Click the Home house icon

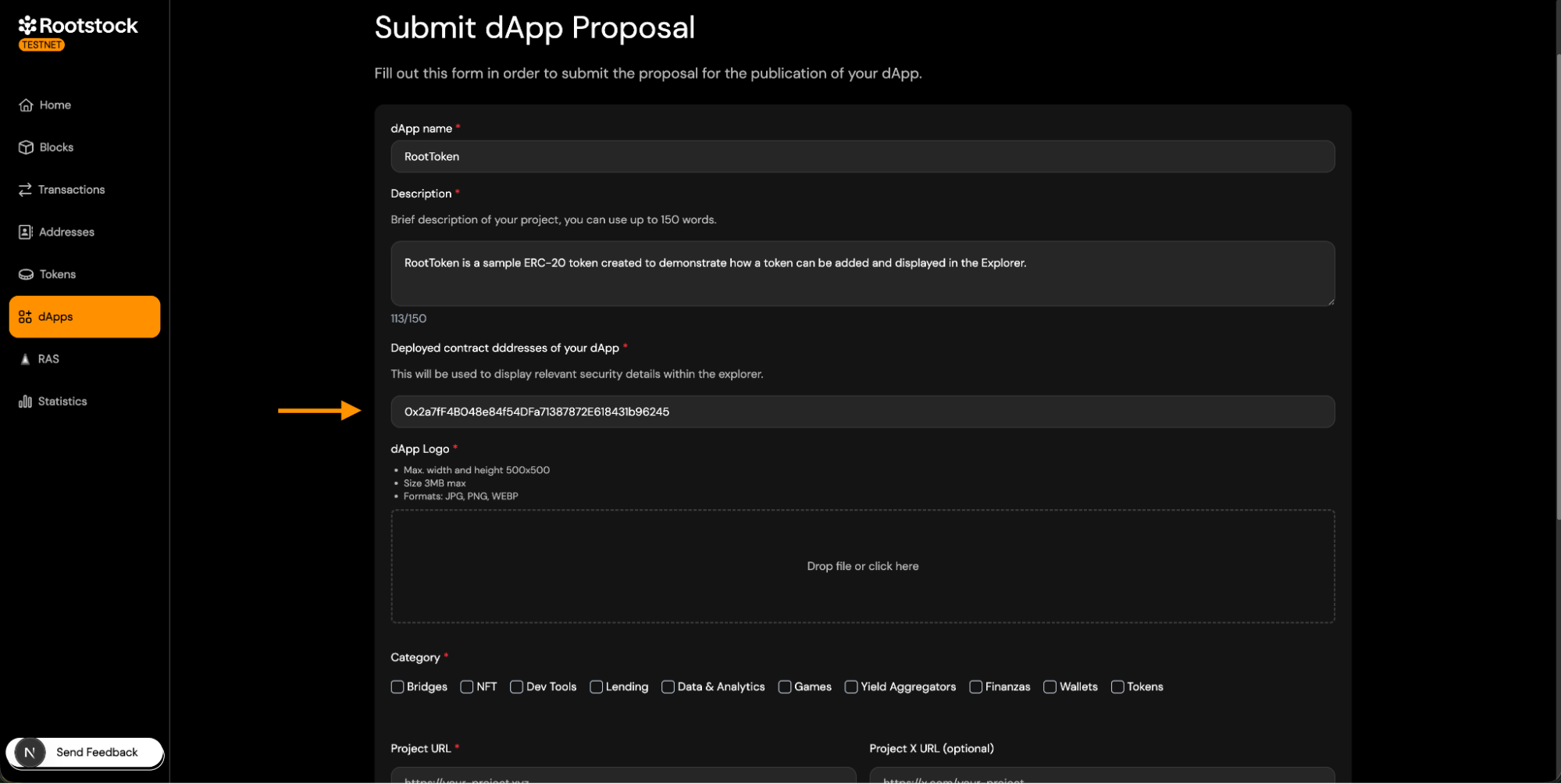pyautogui.click(x=26, y=105)
